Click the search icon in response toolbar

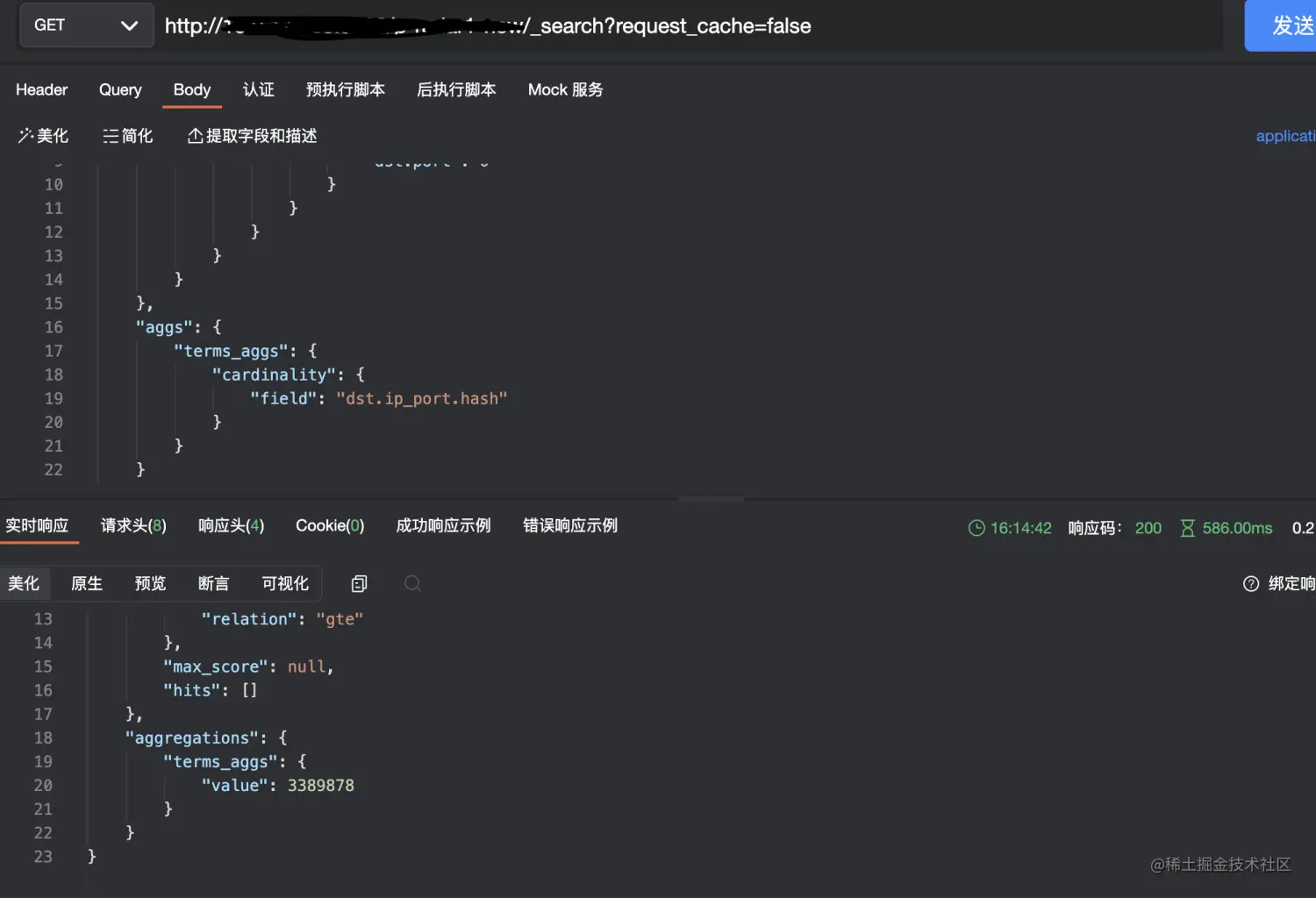point(412,584)
